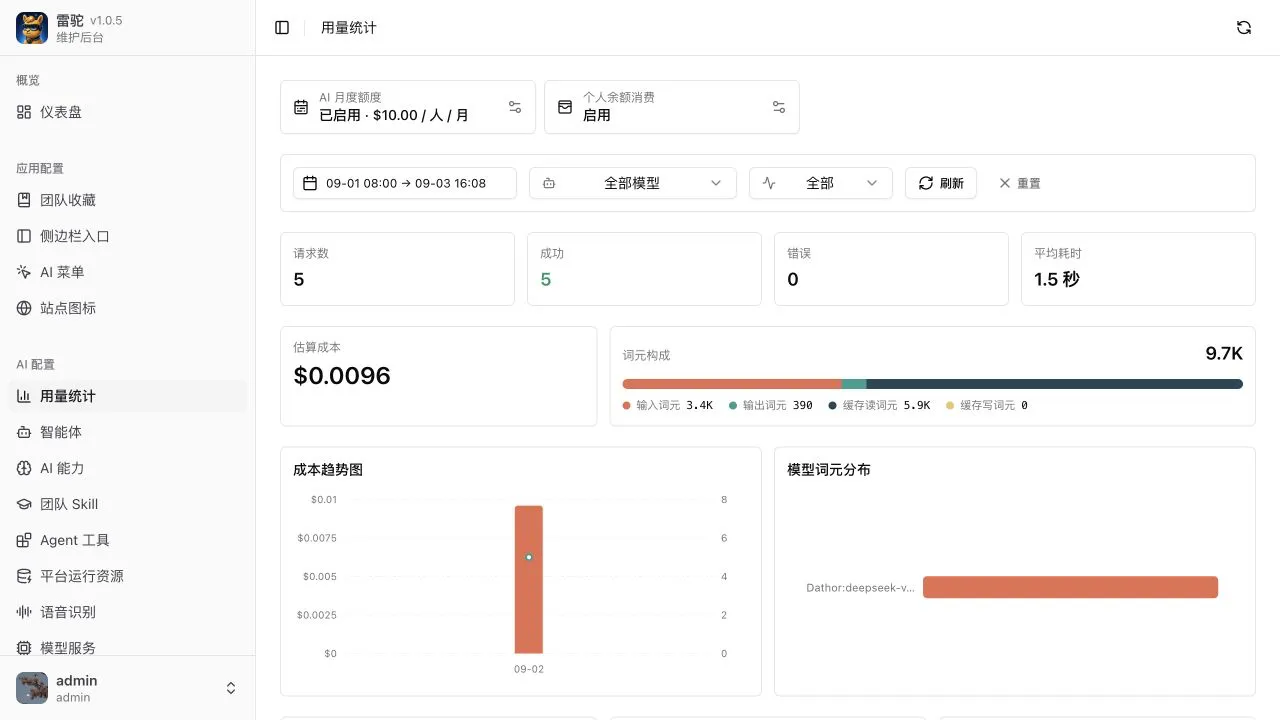
Task: Open 团队收藏 menu item
Action: [128, 200]
